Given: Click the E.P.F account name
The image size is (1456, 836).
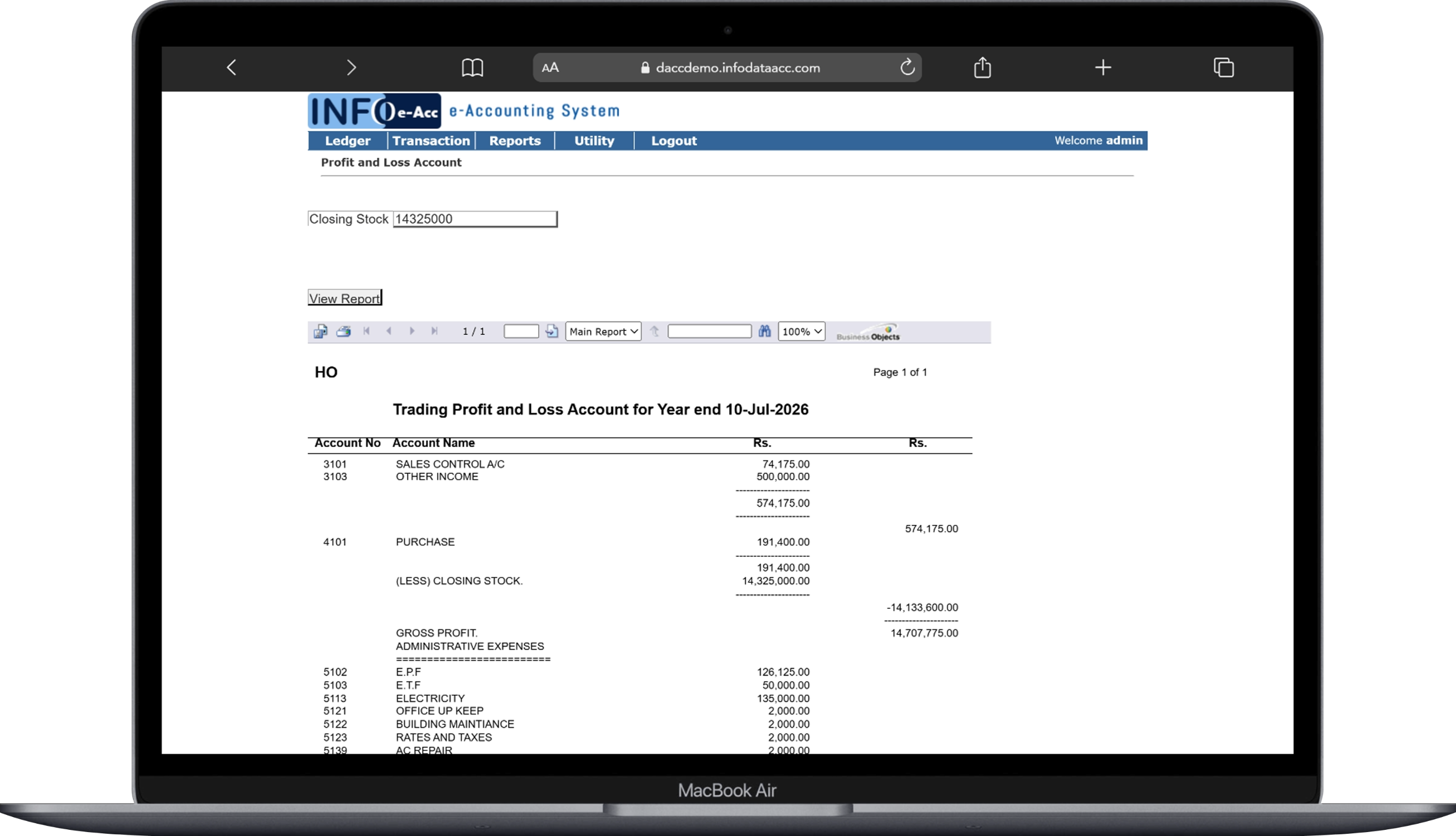Looking at the screenshot, I should click(408, 672).
